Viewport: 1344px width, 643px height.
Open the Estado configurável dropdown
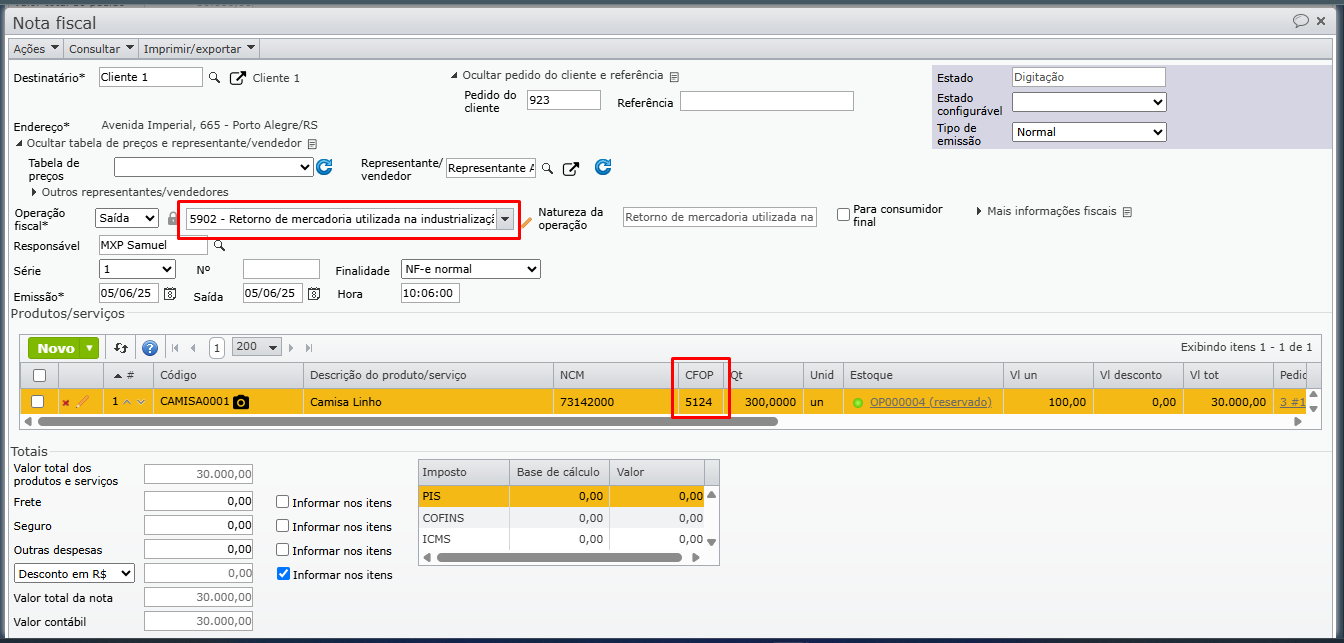1089,102
